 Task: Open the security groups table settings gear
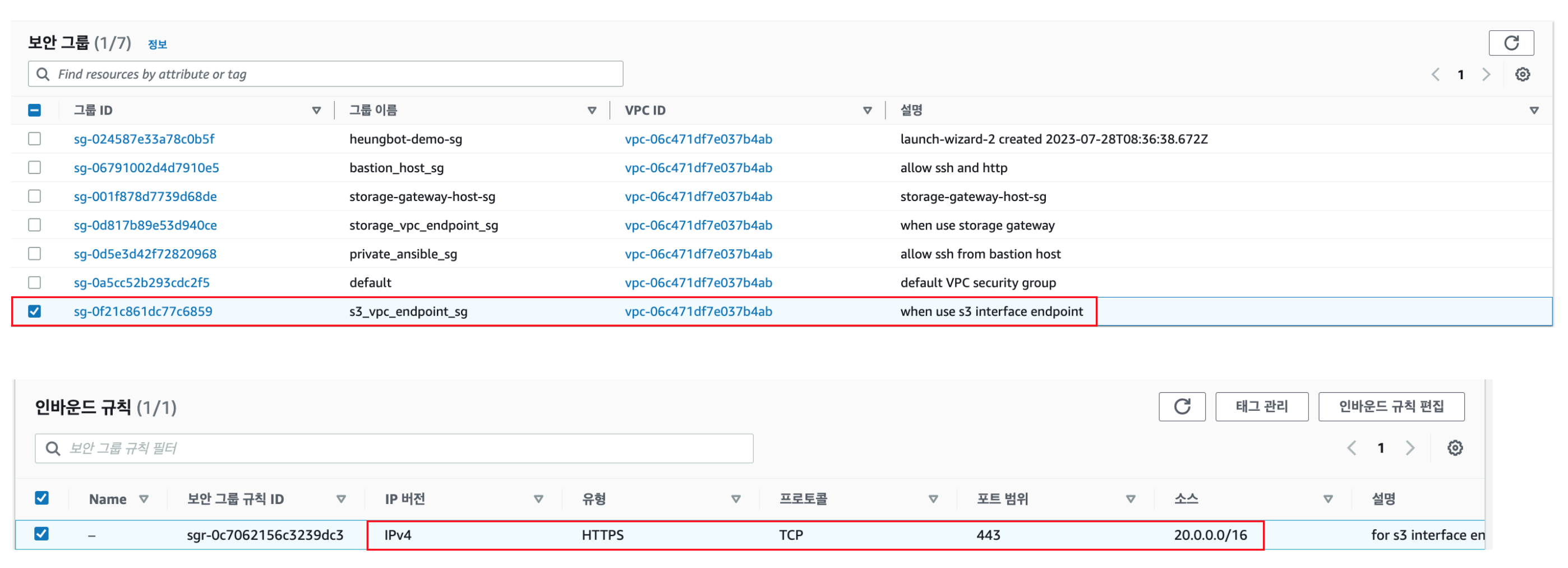[1523, 74]
